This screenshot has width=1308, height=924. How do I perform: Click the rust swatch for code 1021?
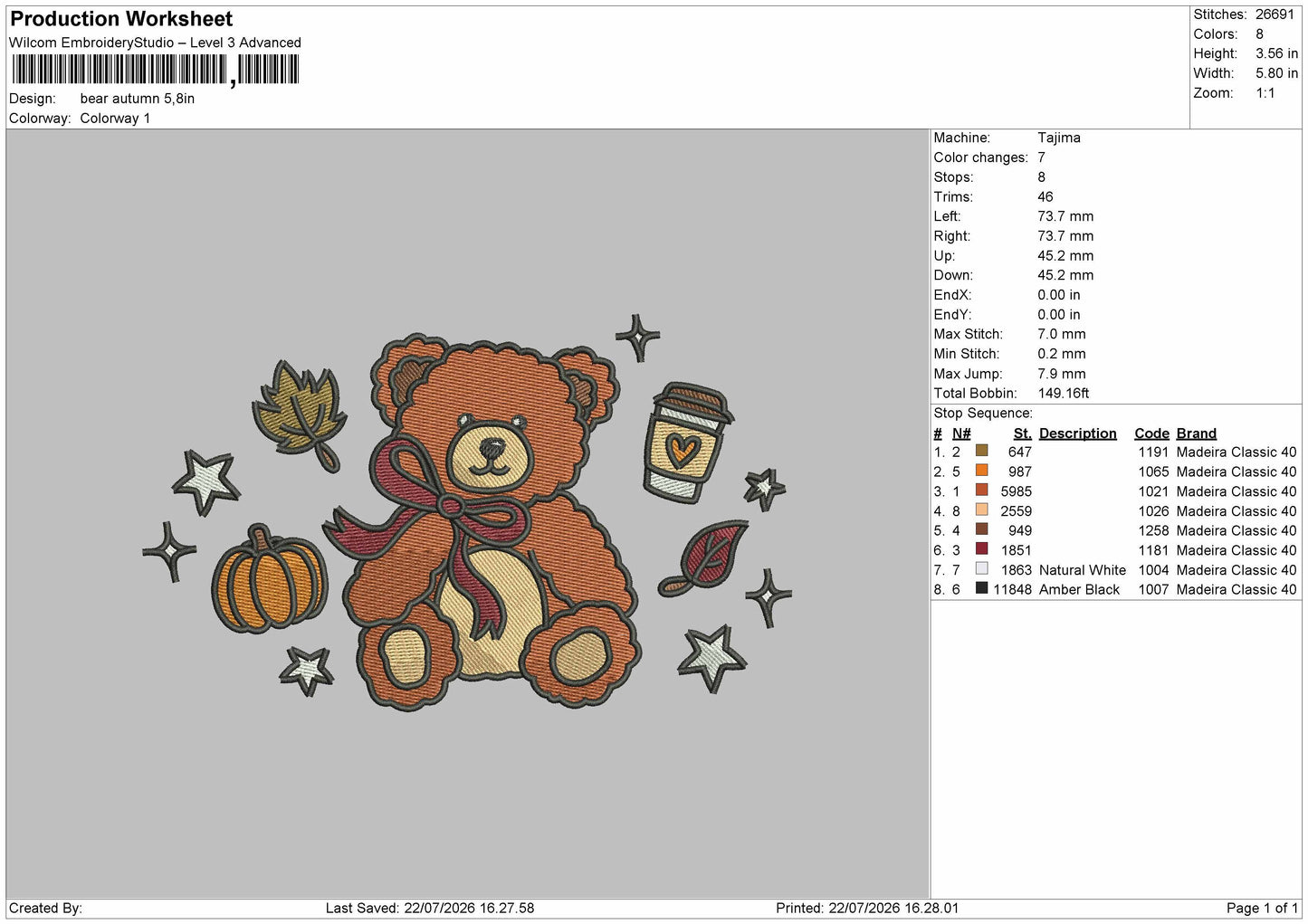981,491
